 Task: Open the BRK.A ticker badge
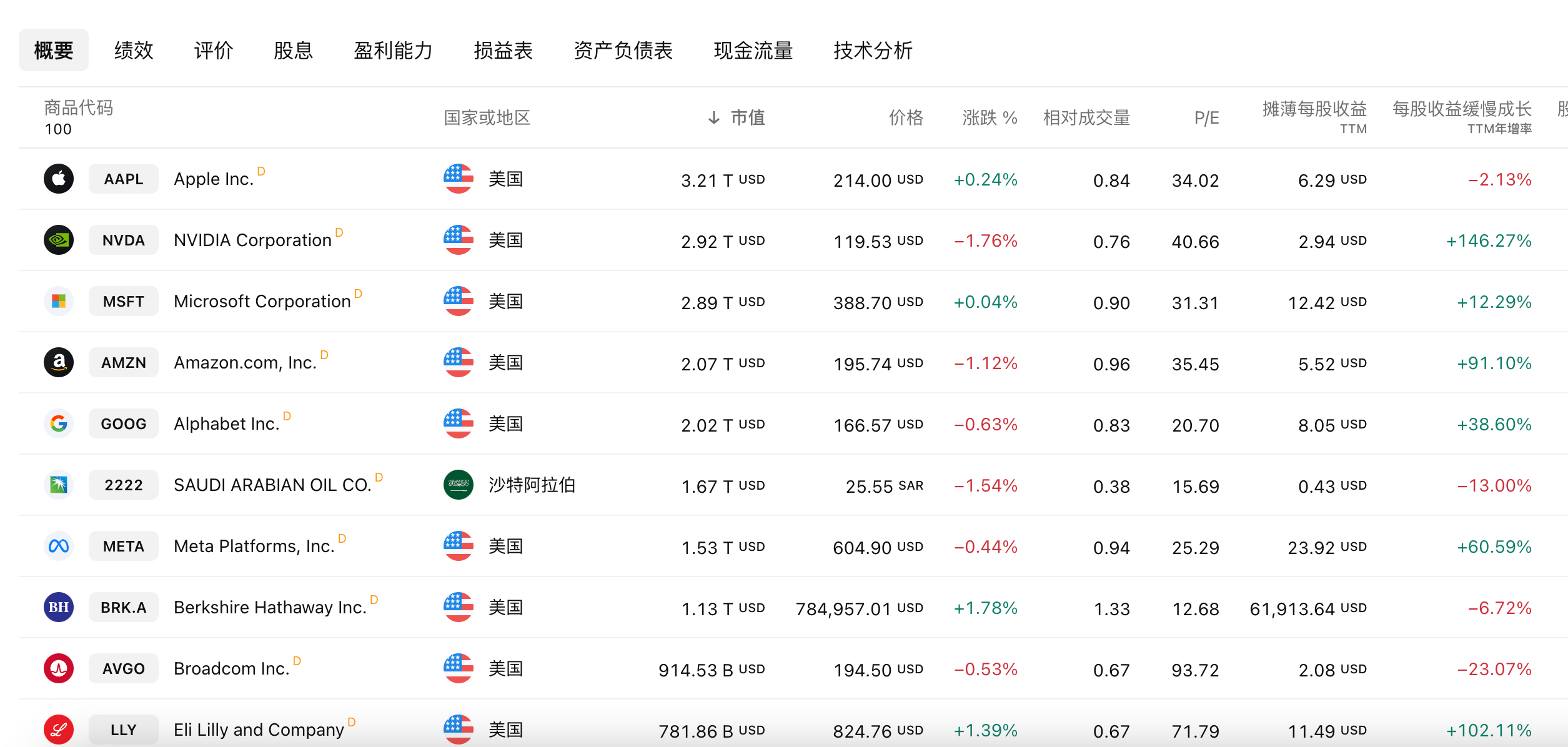click(x=124, y=608)
